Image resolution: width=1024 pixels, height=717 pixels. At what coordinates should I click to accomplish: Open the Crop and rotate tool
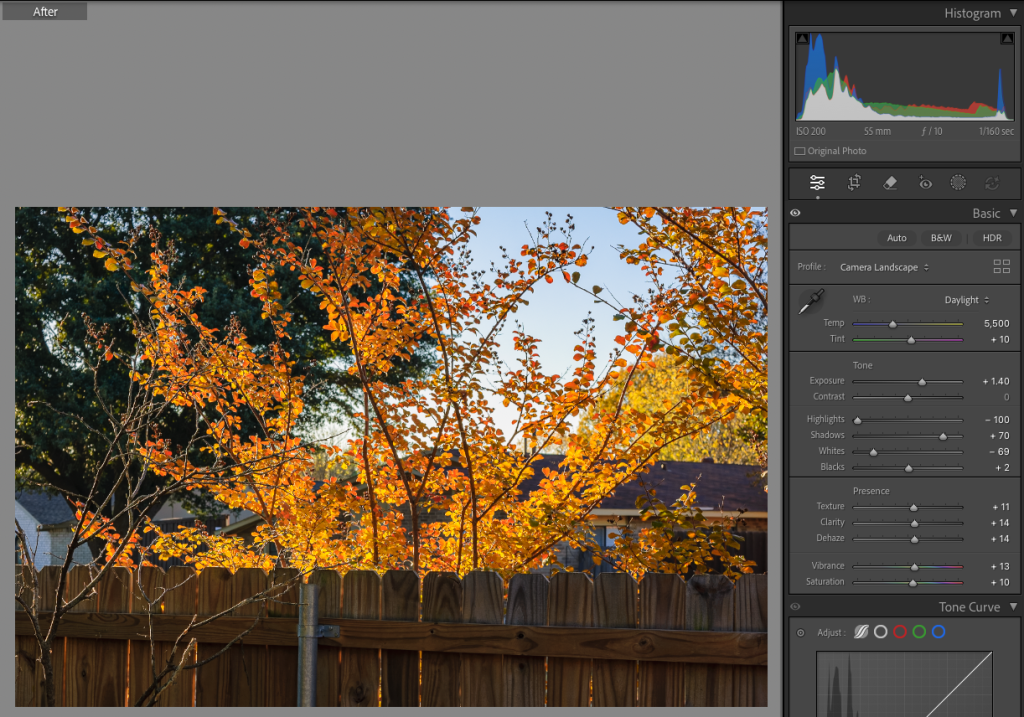[854, 183]
